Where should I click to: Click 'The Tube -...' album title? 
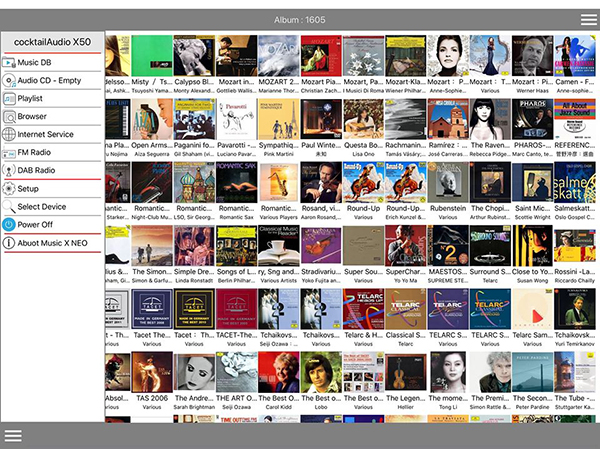tap(574, 398)
